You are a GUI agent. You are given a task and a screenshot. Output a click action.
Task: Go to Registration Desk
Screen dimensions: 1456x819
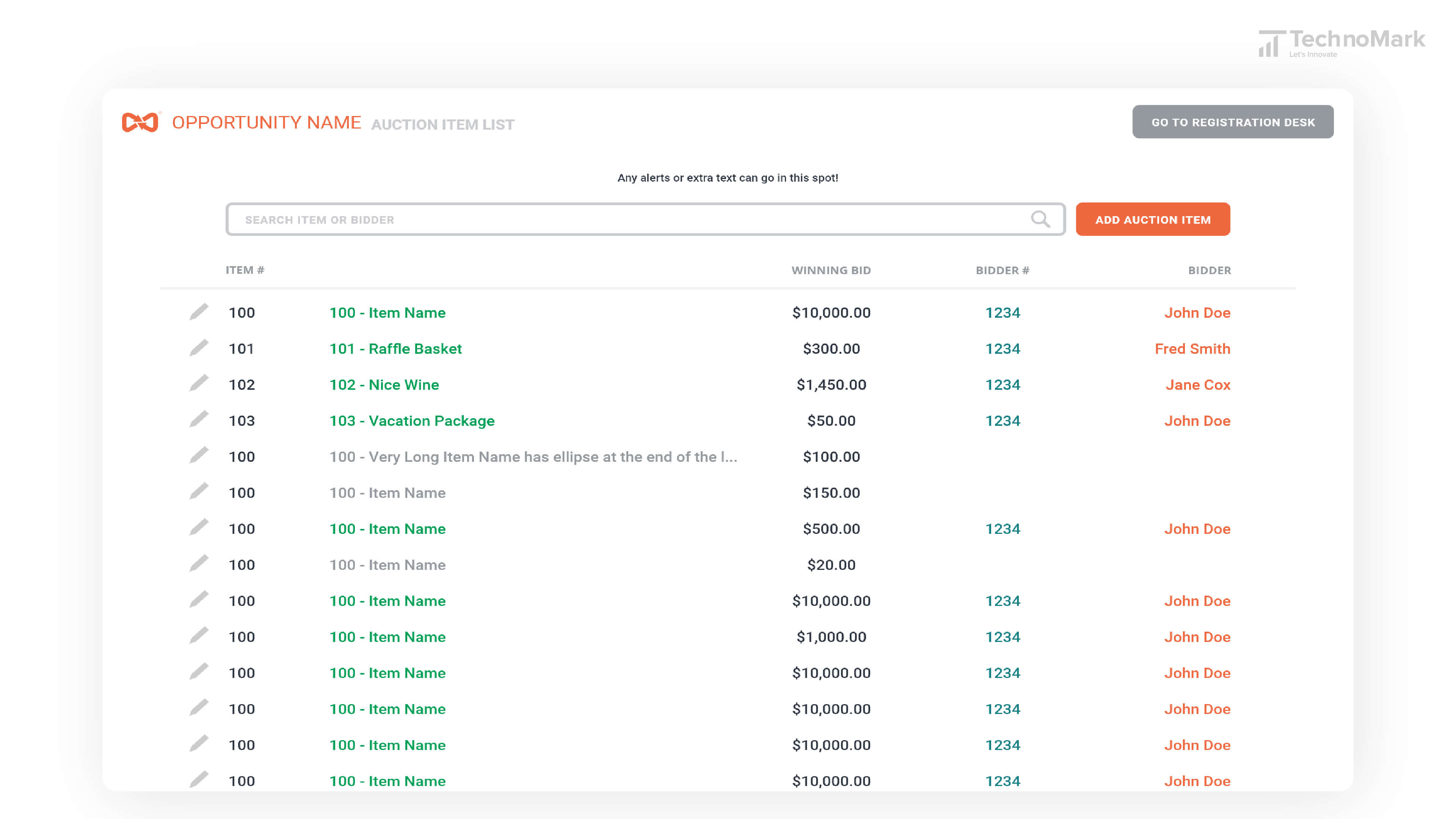1233,122
